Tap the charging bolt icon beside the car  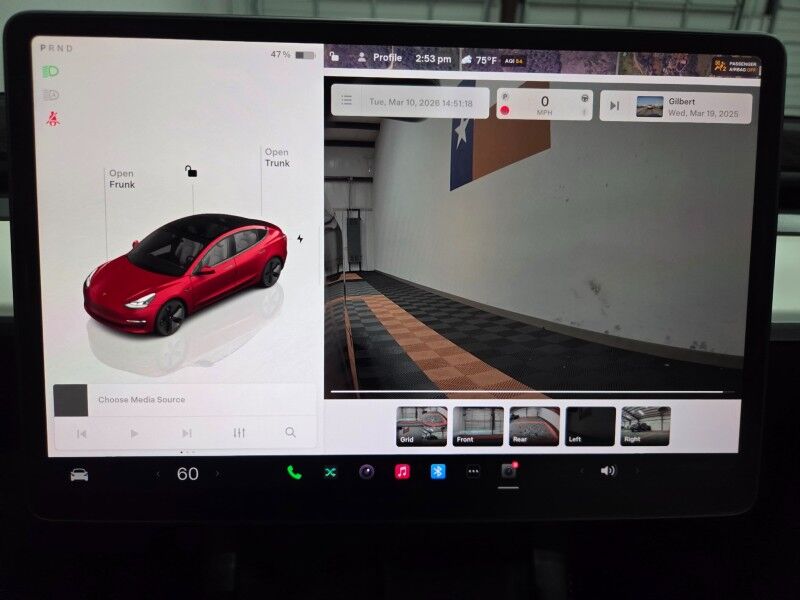(x=300, y=239)
